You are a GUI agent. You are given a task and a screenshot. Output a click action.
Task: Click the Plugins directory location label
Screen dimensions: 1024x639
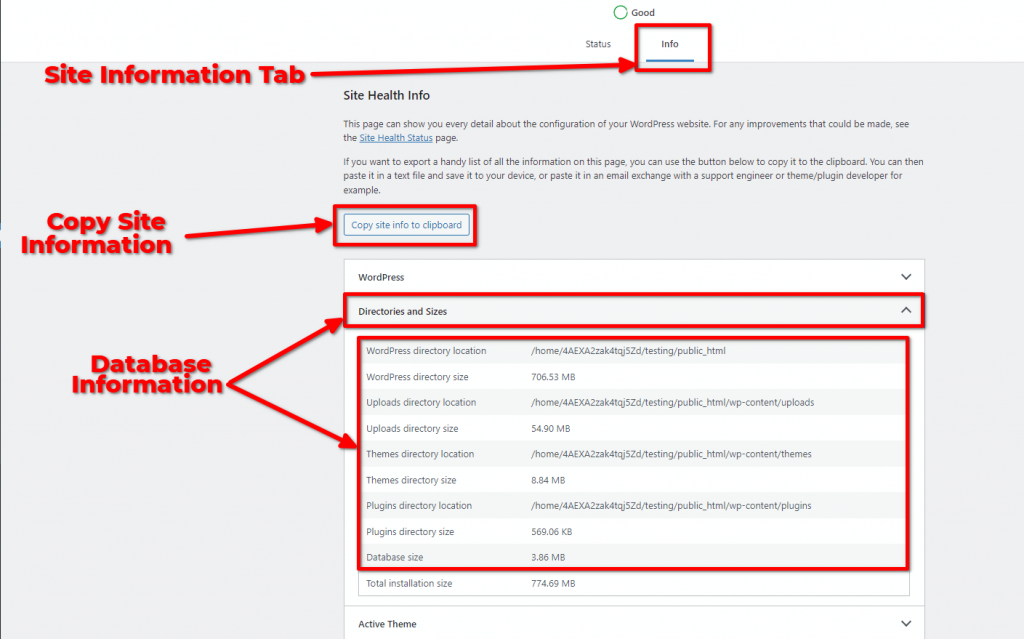(x=419, y=506)
